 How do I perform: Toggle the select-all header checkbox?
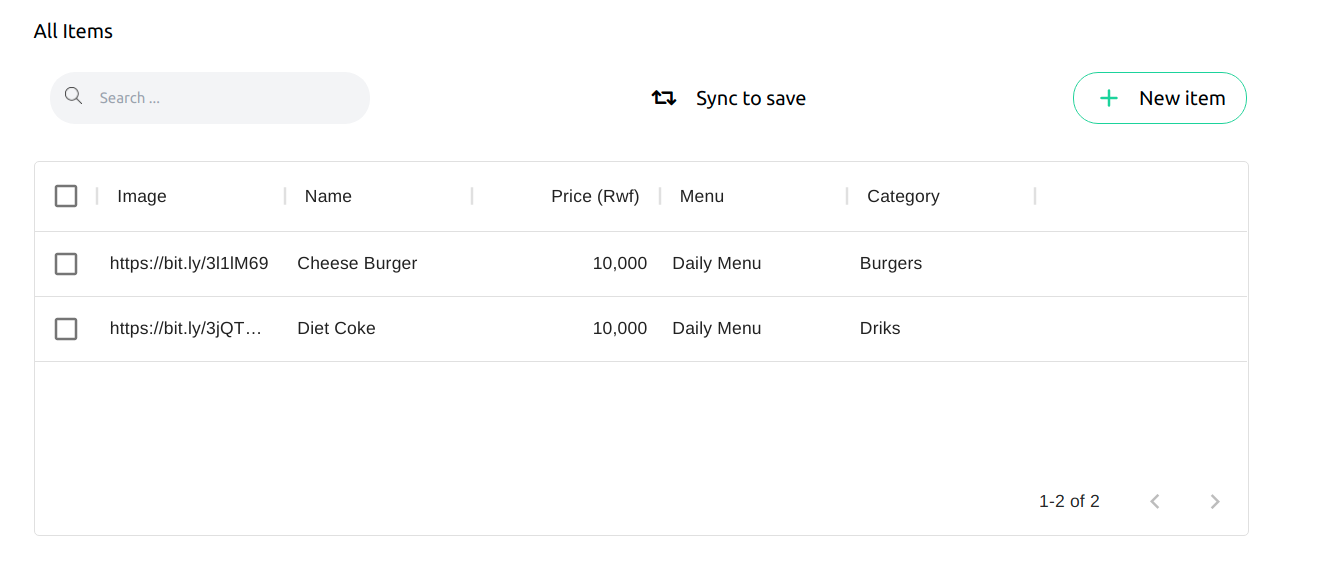click(66, 196)
